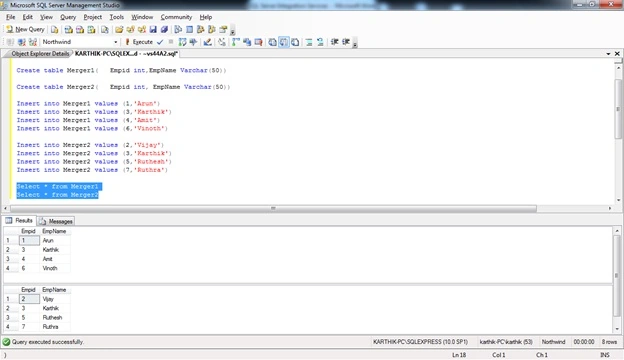Open the Window menu

(x=142, y=17)
